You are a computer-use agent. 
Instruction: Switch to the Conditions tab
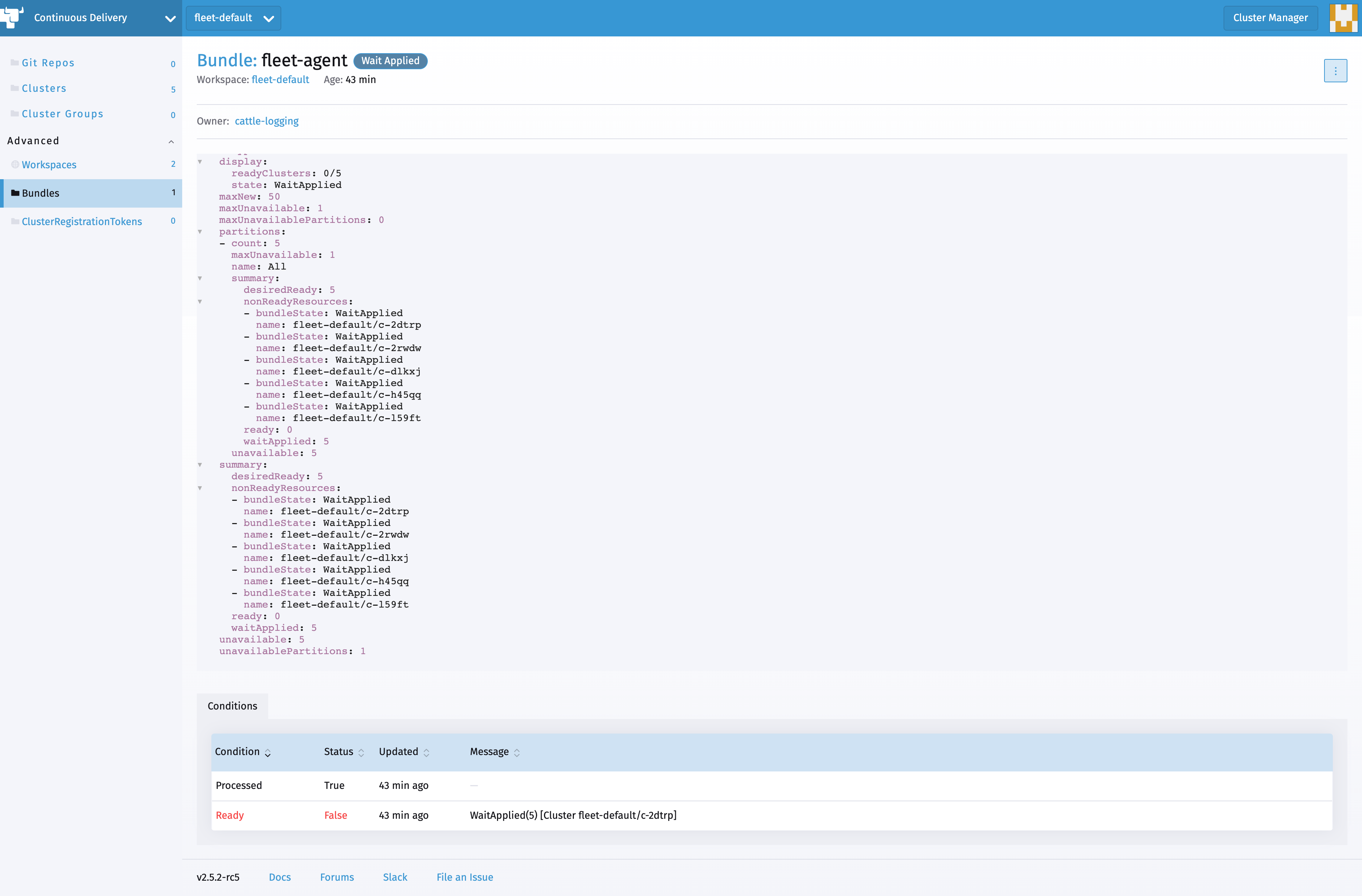pos(232,706)
